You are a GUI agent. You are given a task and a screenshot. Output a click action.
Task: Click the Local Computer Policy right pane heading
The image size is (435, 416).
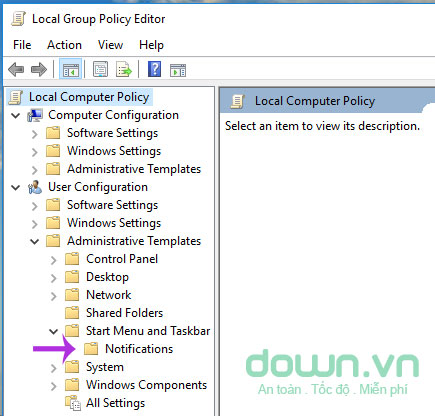tap(315, 101)
